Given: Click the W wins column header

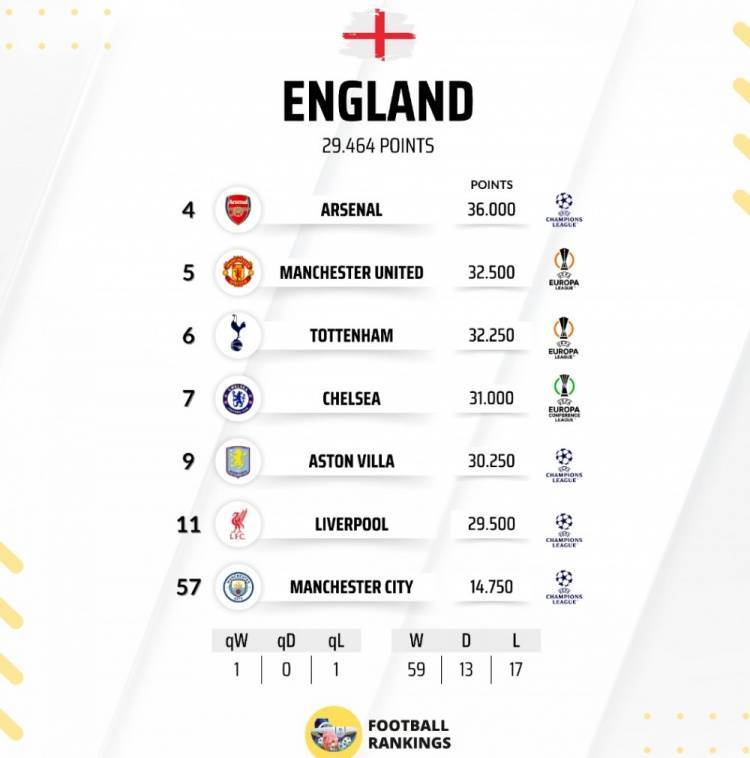Looking at the screenshot, I should (x=416, y=641).
